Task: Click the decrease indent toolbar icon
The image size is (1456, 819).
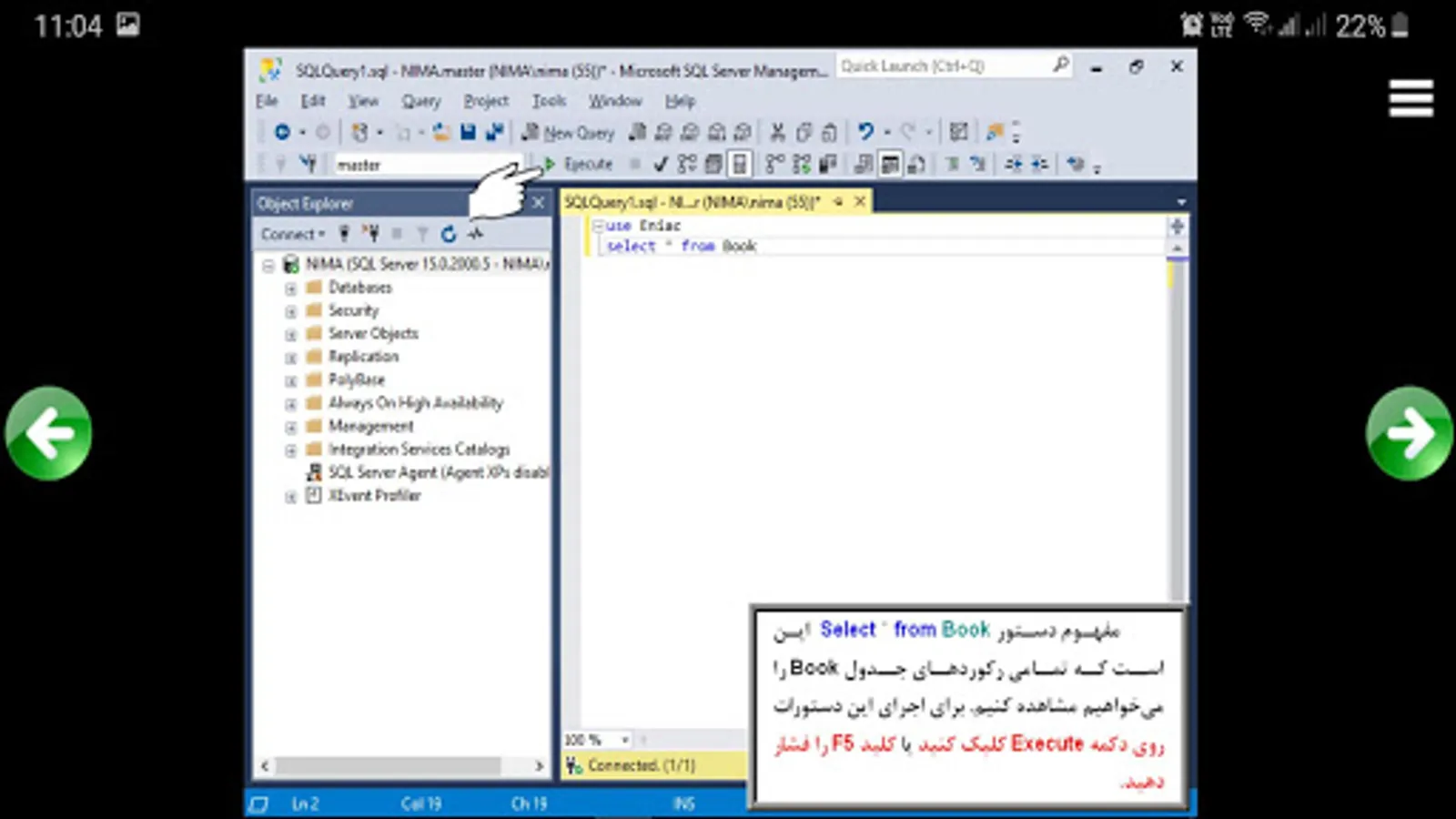Action: click(x=1013, y=164)
